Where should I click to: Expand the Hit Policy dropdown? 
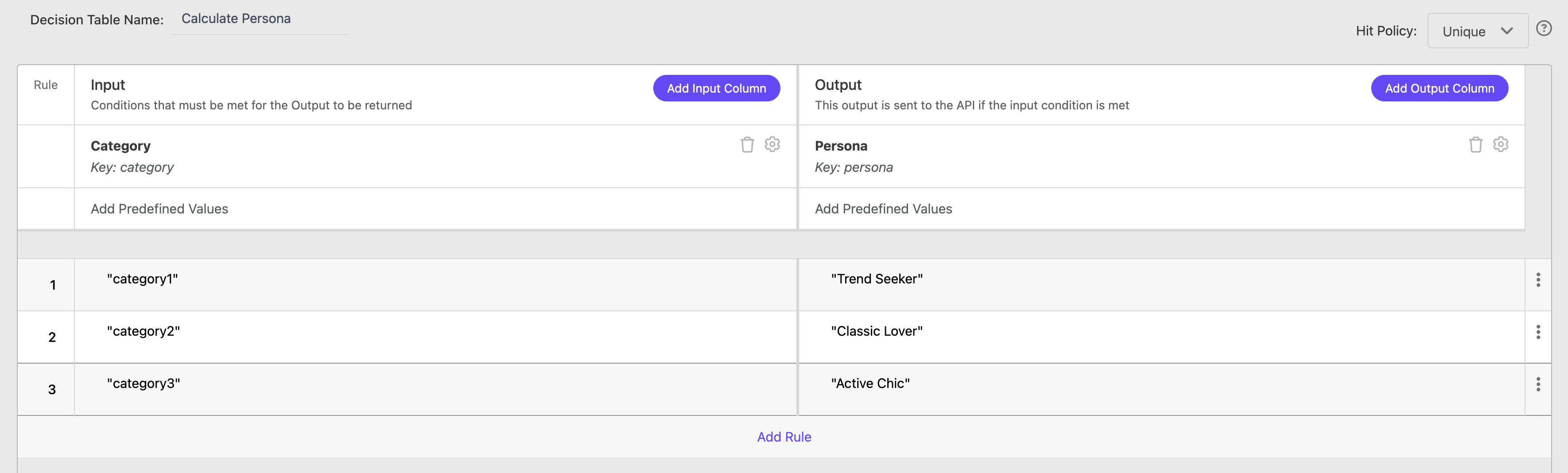click(x=1477, y=31)
